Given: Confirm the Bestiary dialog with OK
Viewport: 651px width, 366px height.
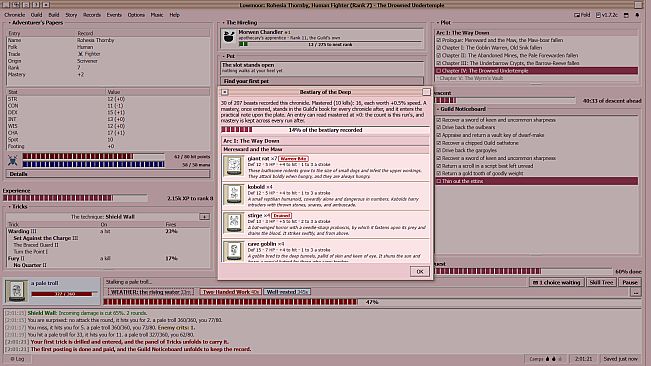Looking at the screenshot, I should [x=420, y=271].
